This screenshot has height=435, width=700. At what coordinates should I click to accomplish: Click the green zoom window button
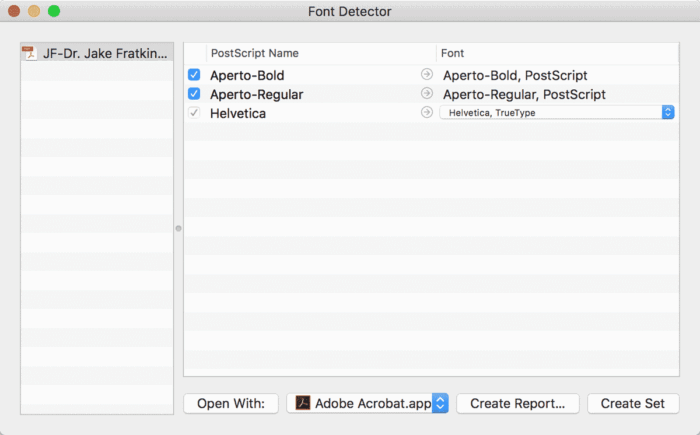(54, 11)
